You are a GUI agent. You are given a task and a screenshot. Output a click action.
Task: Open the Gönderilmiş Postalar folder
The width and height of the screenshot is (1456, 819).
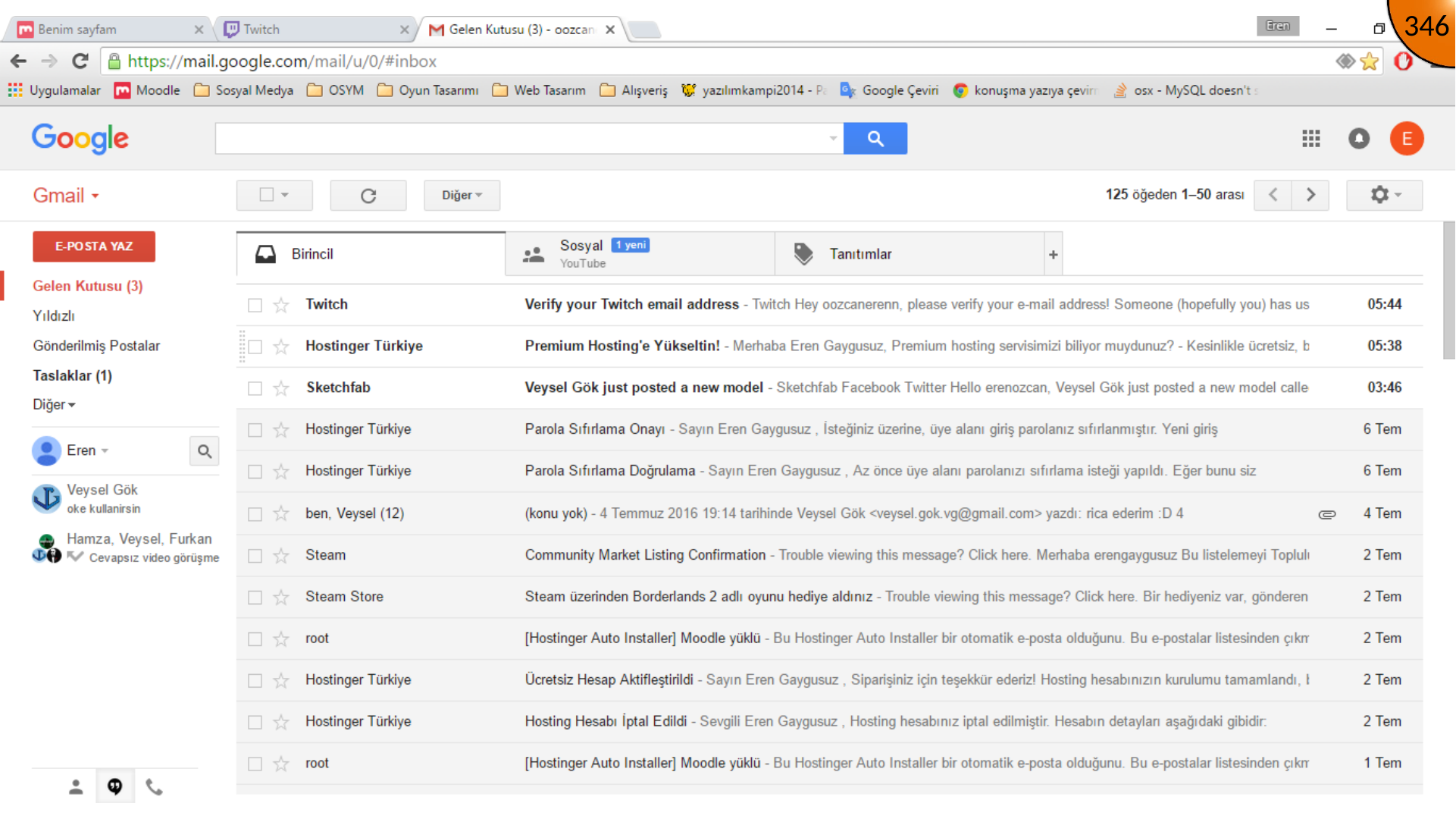(96, 346)
